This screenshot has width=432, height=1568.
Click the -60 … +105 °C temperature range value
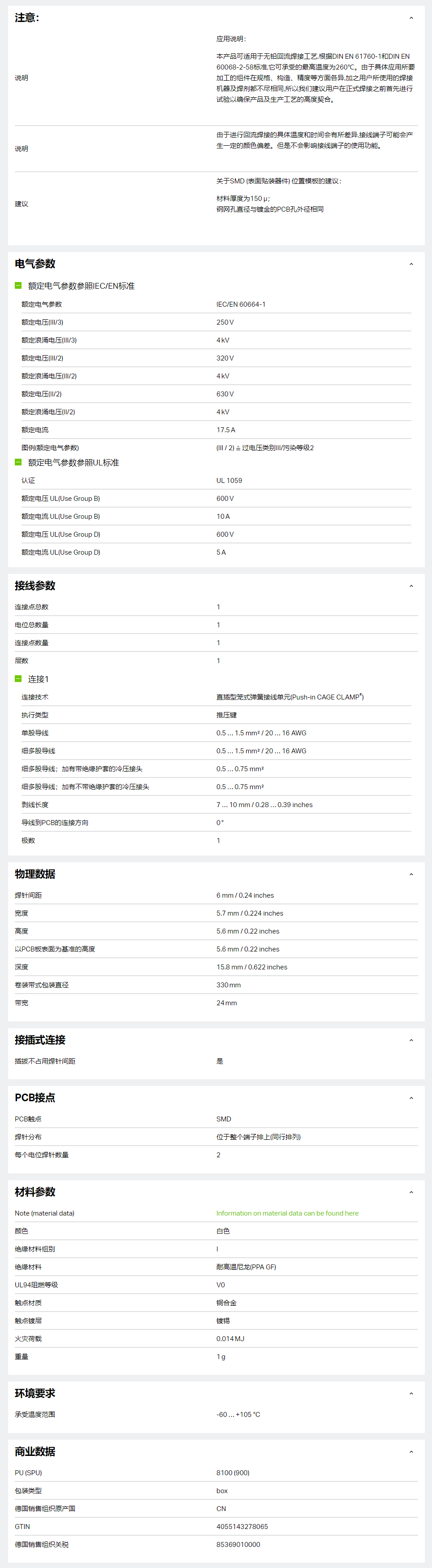pyautogui.click(x=238, y=1414)
